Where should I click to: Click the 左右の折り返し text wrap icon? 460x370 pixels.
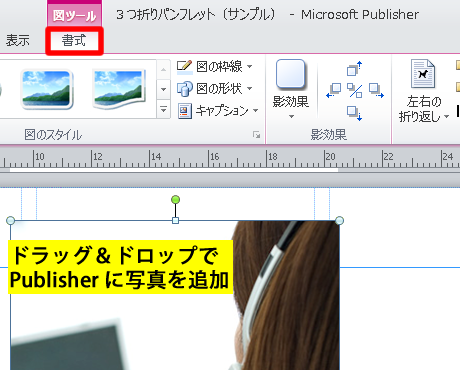[423, 74]
